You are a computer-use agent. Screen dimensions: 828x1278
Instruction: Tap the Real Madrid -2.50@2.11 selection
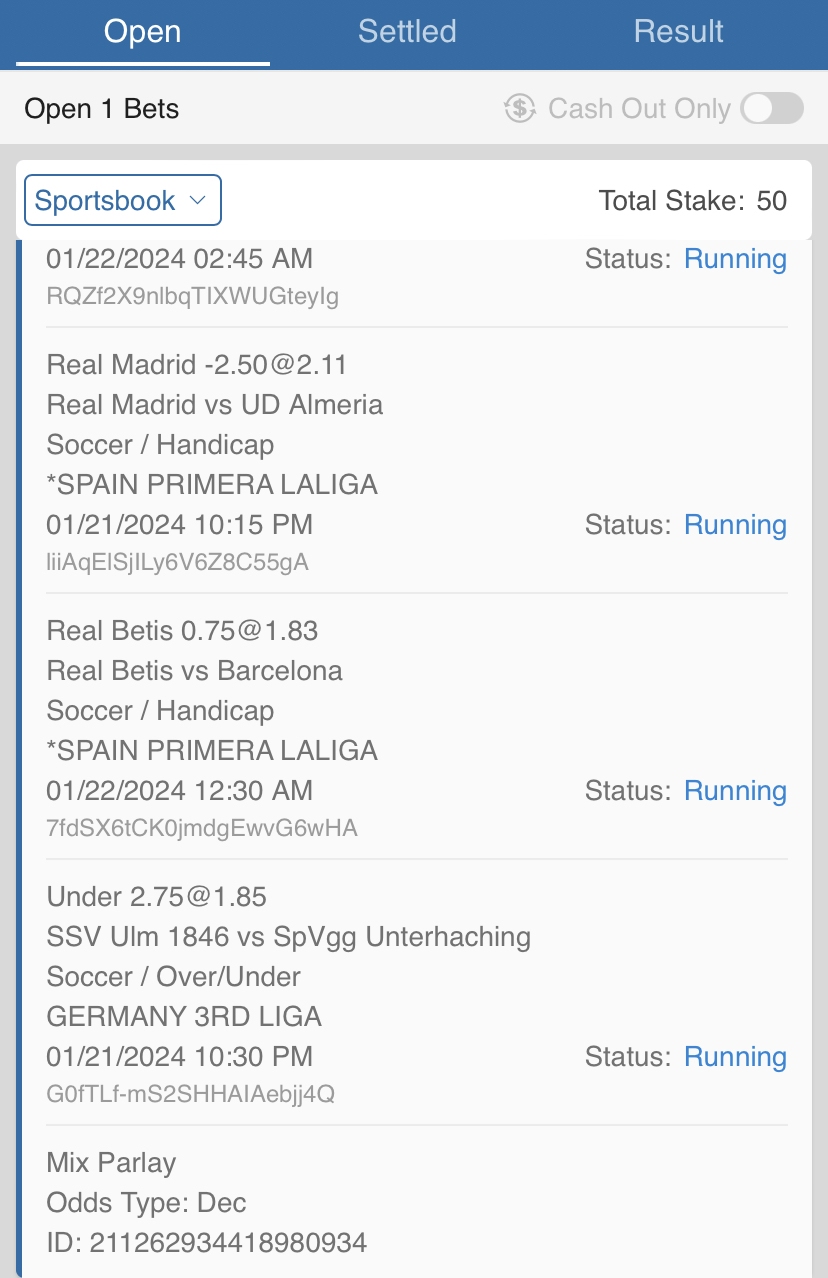[x=197, y=365]
